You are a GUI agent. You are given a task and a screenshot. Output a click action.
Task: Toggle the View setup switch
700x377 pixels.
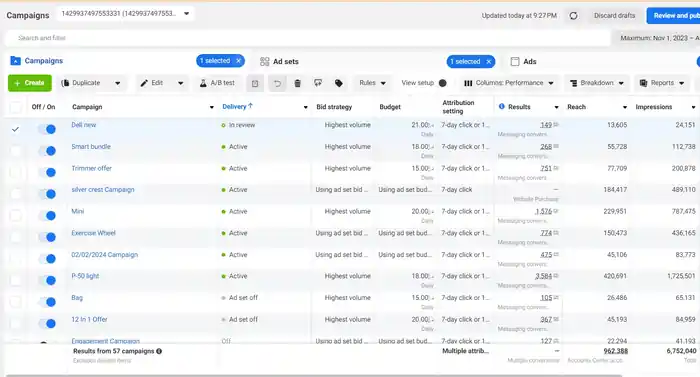[442, 83]
